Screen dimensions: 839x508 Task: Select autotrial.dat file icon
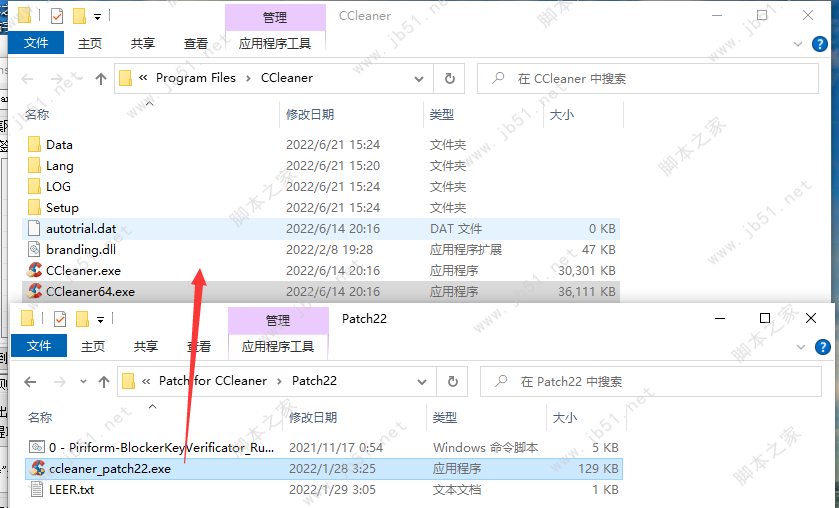point(34,229)
